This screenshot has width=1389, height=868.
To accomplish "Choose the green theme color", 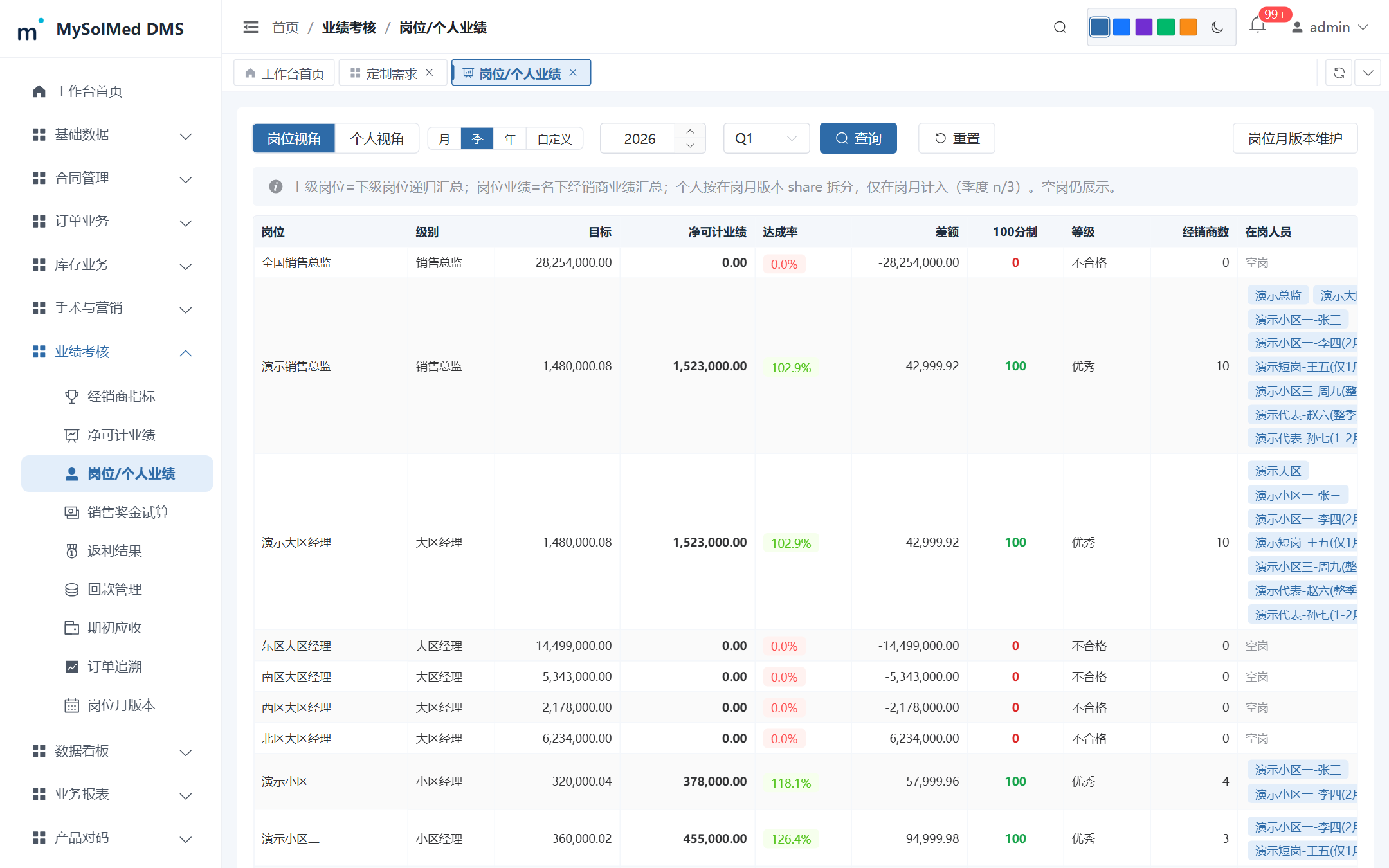I will (1166, 27).
